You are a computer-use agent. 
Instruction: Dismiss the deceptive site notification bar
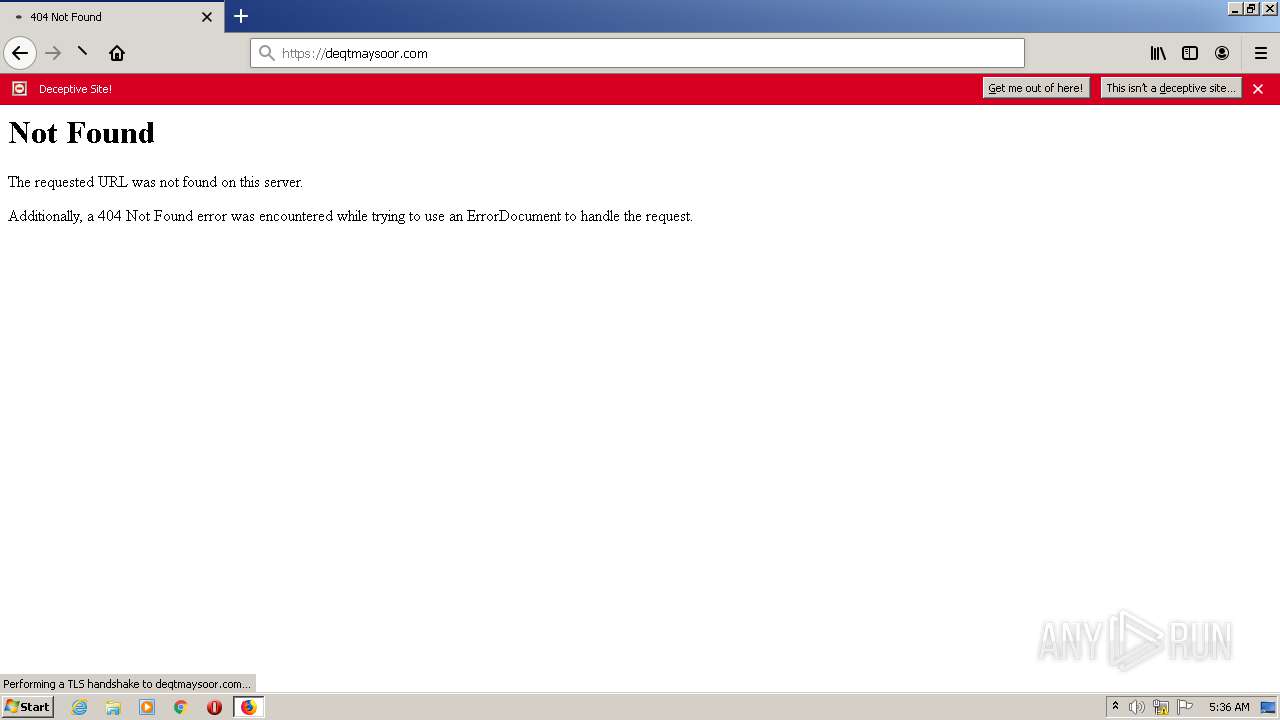[x=1258, y=89]
